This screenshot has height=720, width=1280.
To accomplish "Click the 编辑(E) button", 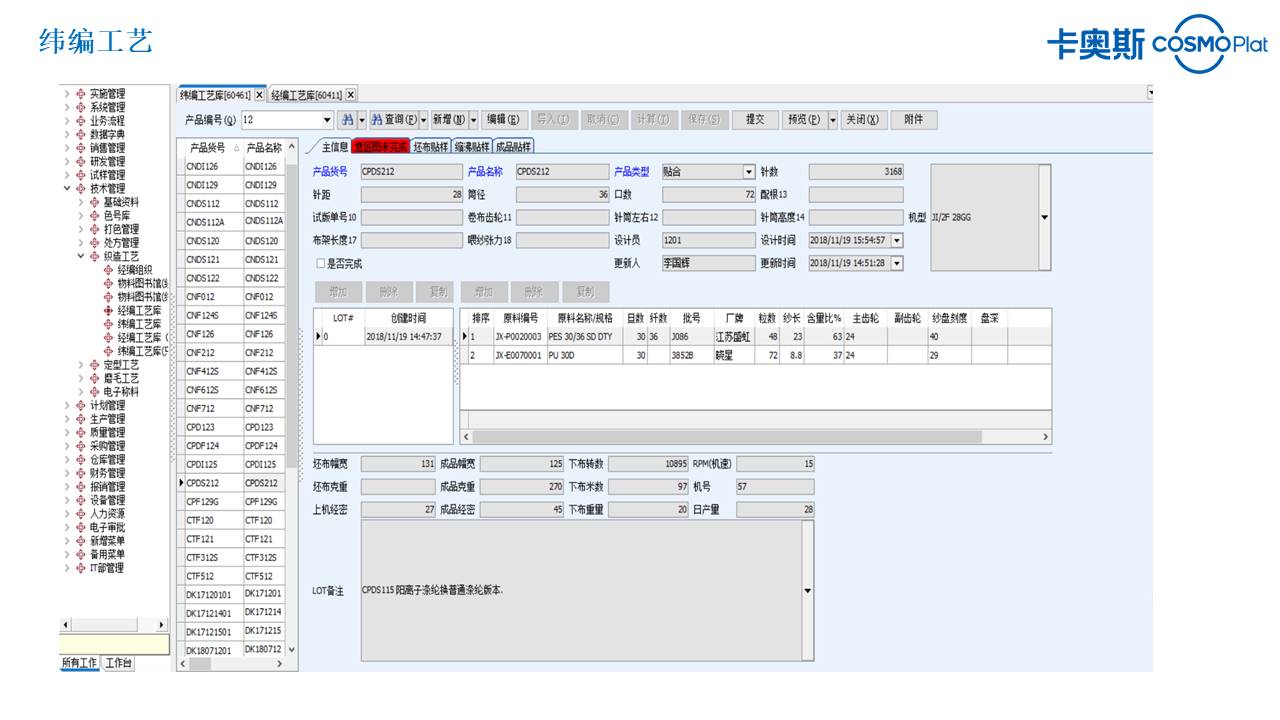I will click(506, 120).
